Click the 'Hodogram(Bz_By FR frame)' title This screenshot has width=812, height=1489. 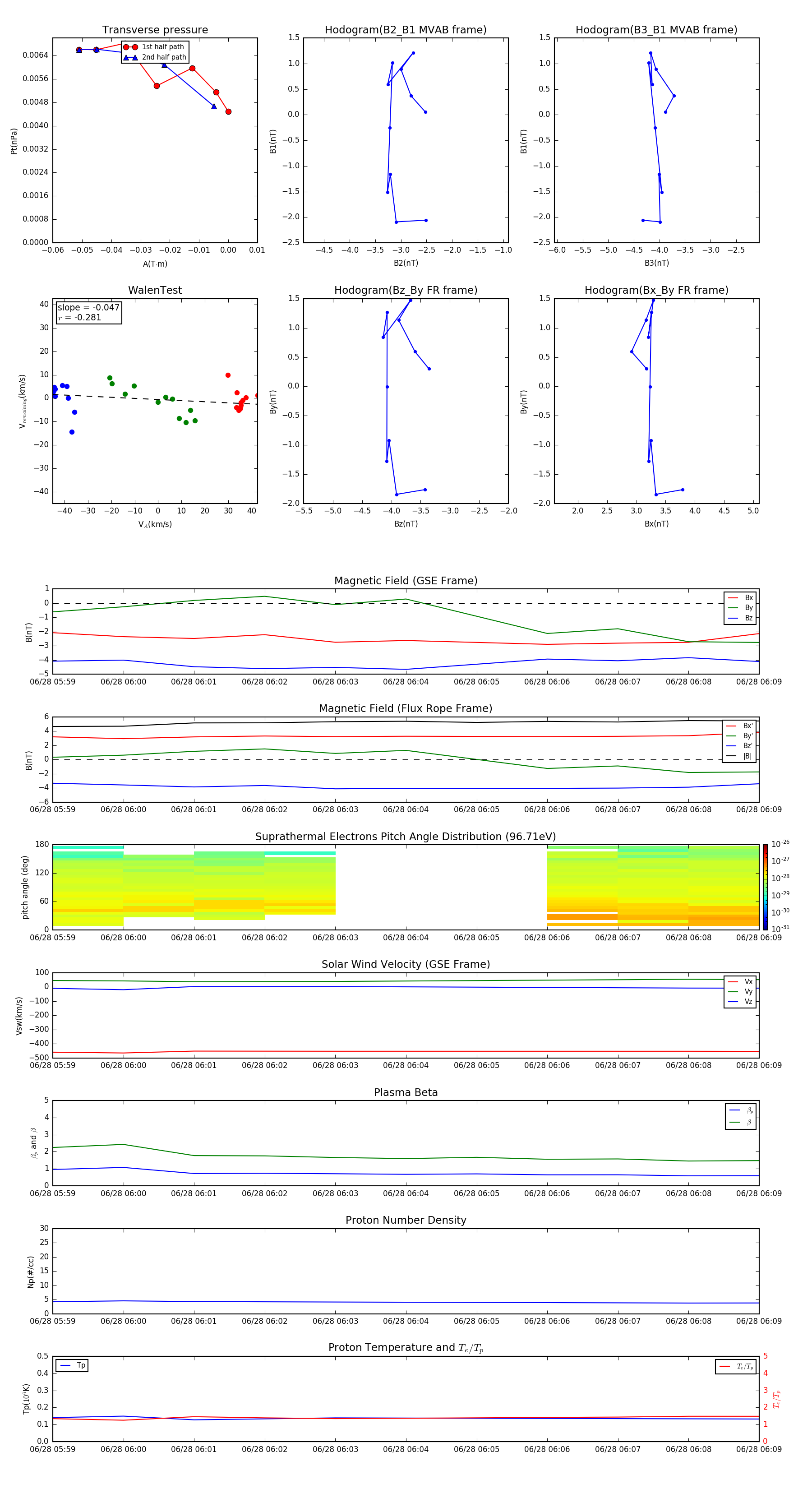point(406,290)
